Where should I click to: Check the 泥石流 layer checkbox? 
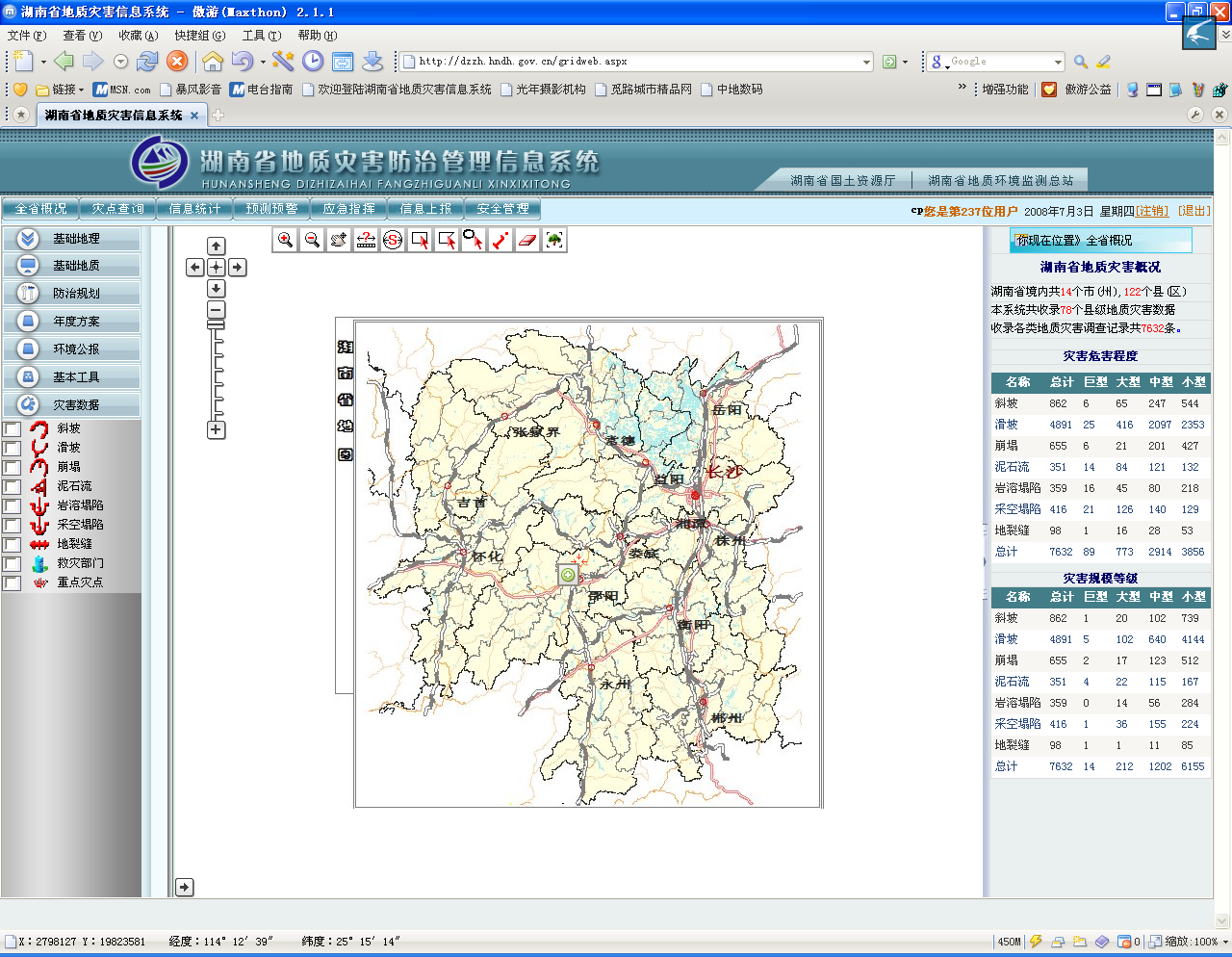point(13,487)
